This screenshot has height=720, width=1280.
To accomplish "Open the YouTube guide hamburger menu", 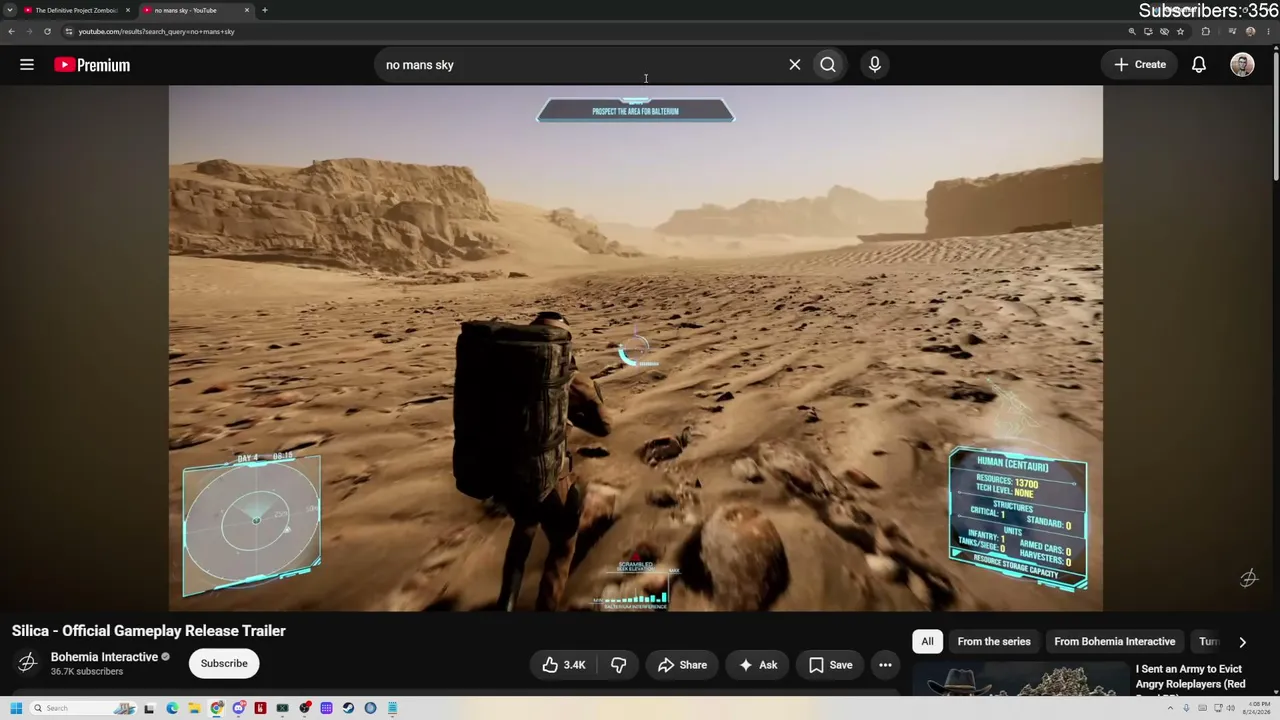I will coord(27,65).
